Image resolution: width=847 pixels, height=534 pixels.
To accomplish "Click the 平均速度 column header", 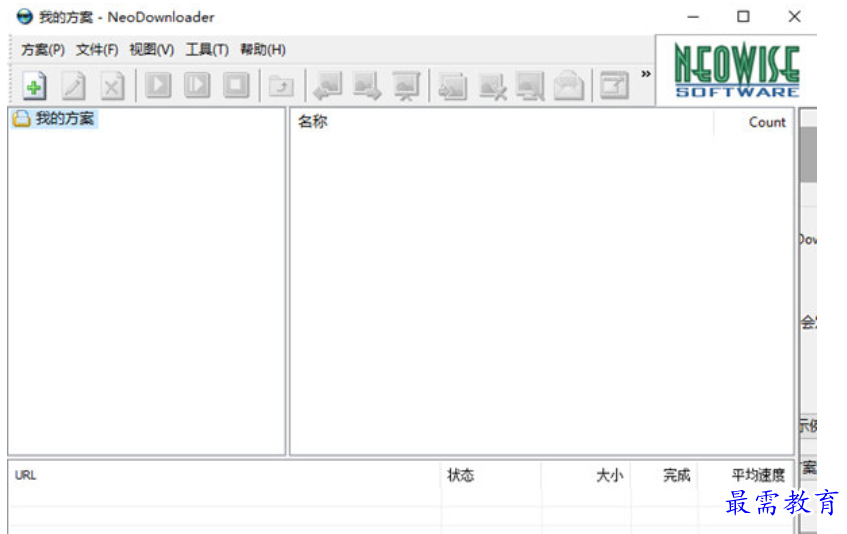I will [758, 475].
